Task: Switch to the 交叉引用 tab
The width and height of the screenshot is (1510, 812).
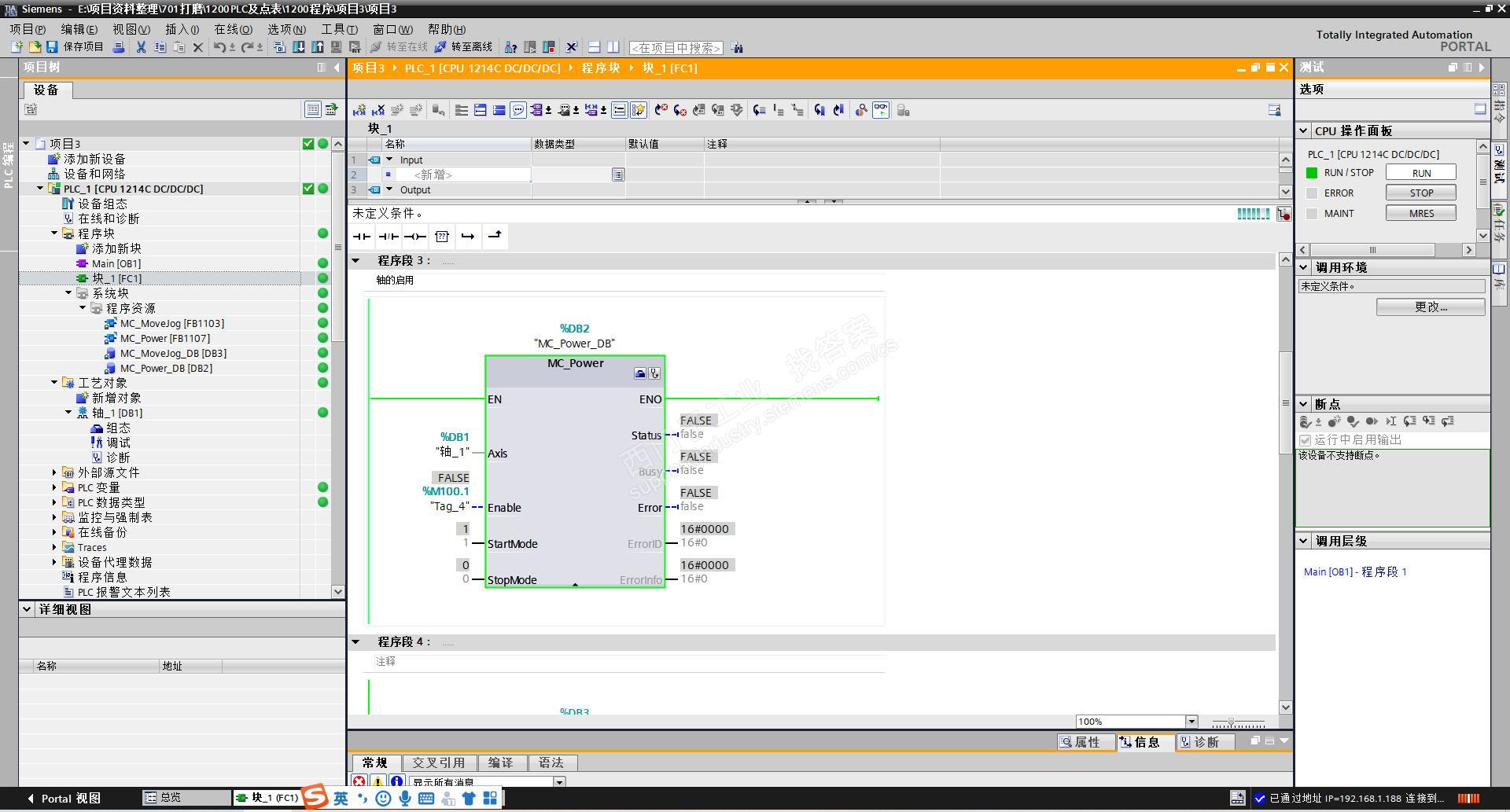Action: (439, 762)
